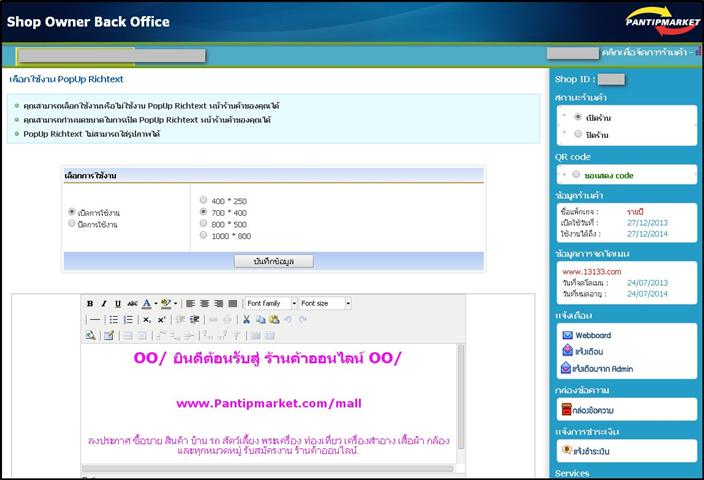This screenshot has width=704, height=480.
Task: Apply subscript formatting
Action: 147,320
